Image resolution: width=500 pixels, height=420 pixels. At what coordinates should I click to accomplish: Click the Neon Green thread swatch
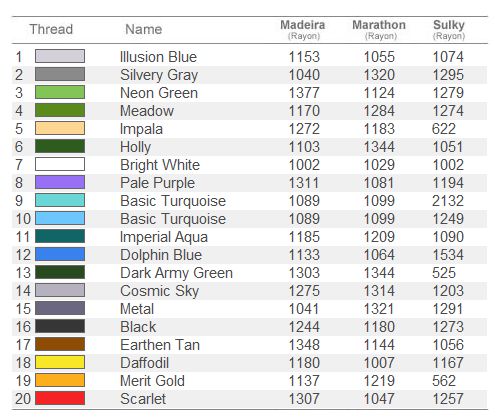[60, 92]
